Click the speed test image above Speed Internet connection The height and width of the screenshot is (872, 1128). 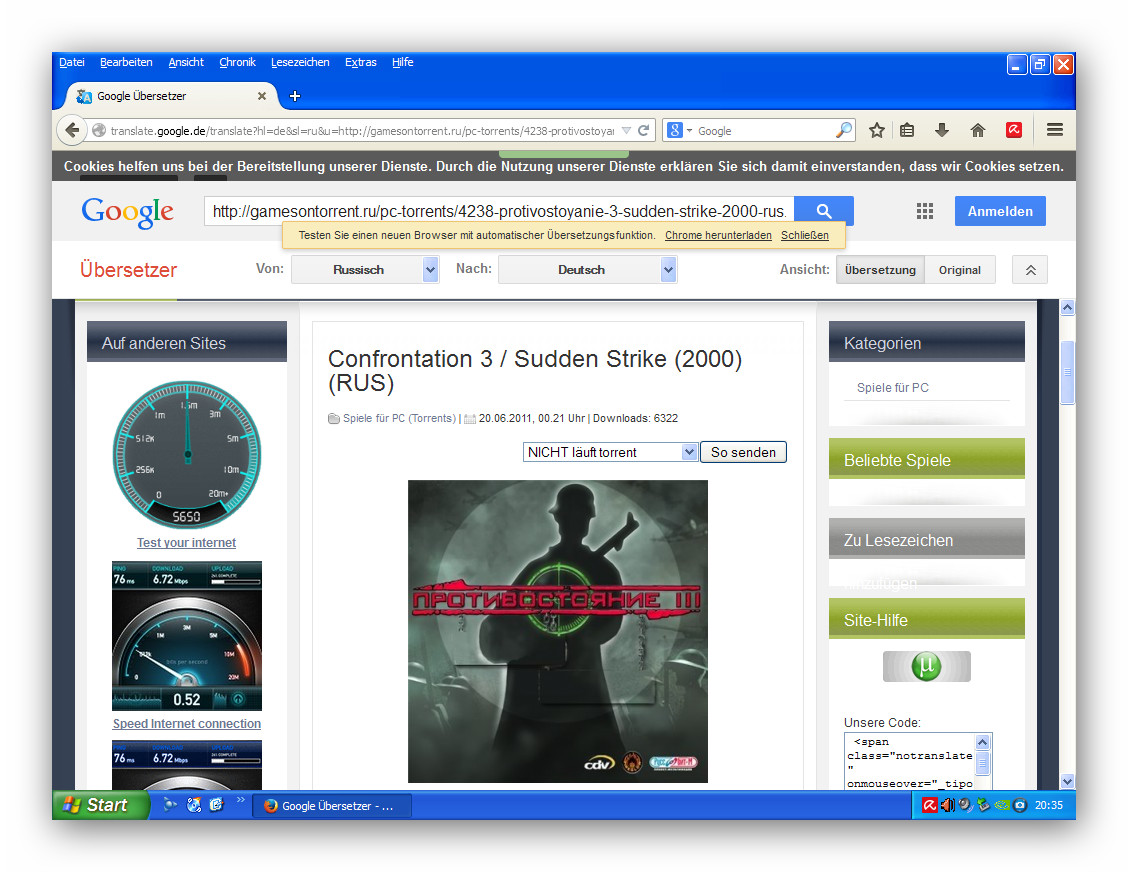187,636
